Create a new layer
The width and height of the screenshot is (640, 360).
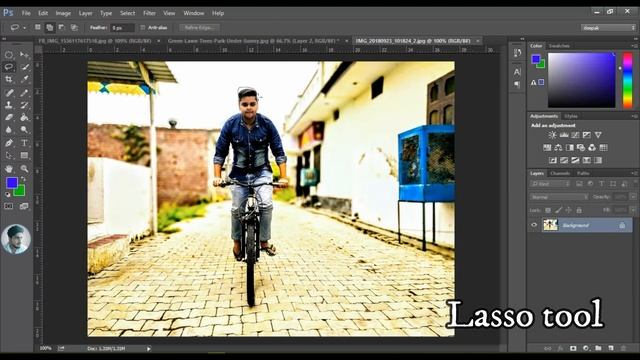click(611, 348)
